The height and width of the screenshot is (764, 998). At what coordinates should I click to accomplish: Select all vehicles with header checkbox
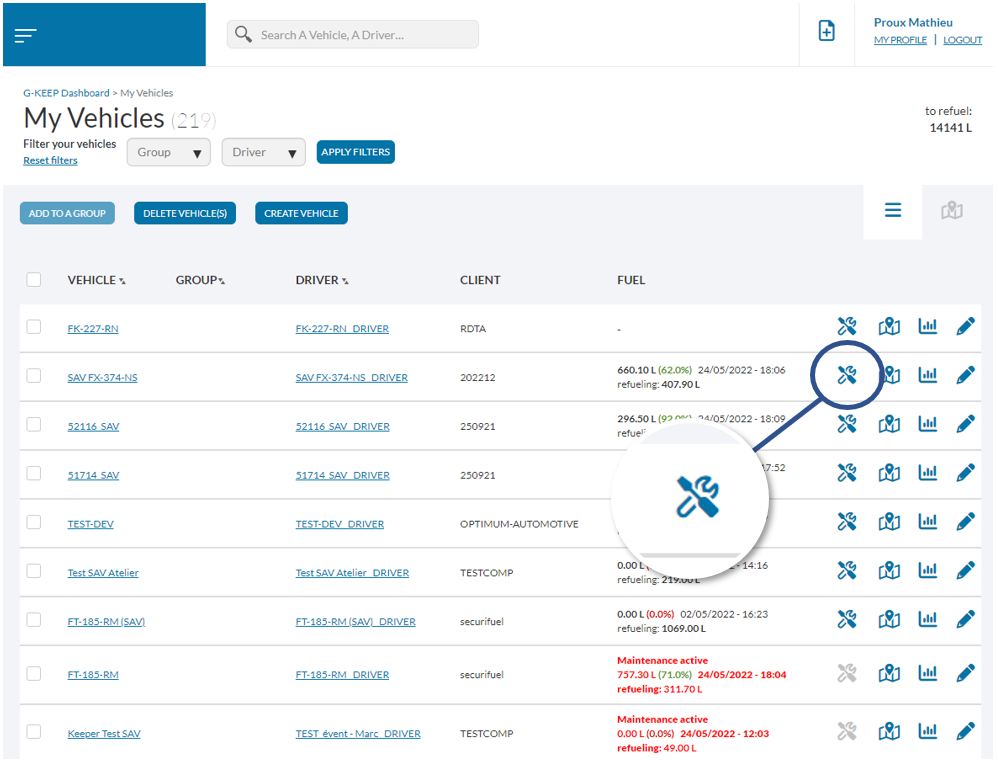coord(34,280)
